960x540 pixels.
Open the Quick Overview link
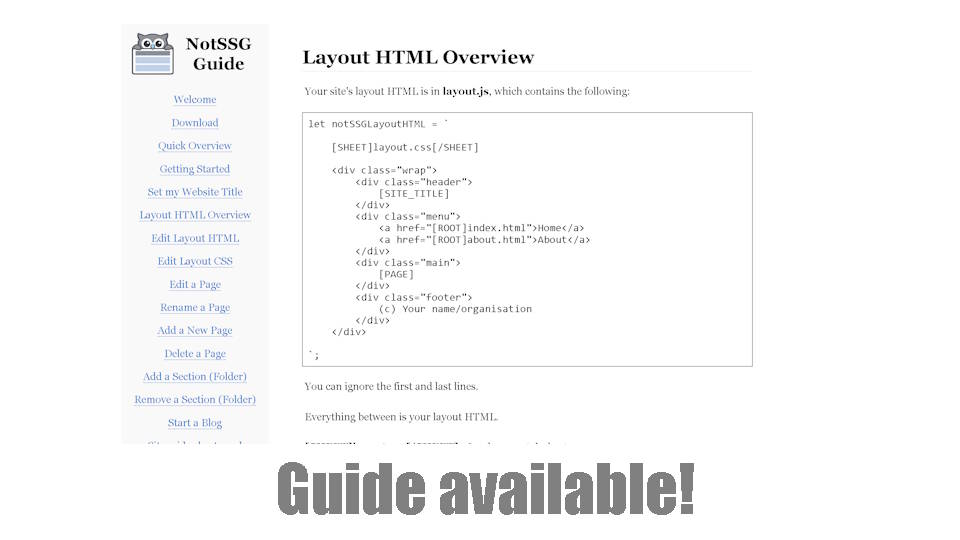point(195,146)
